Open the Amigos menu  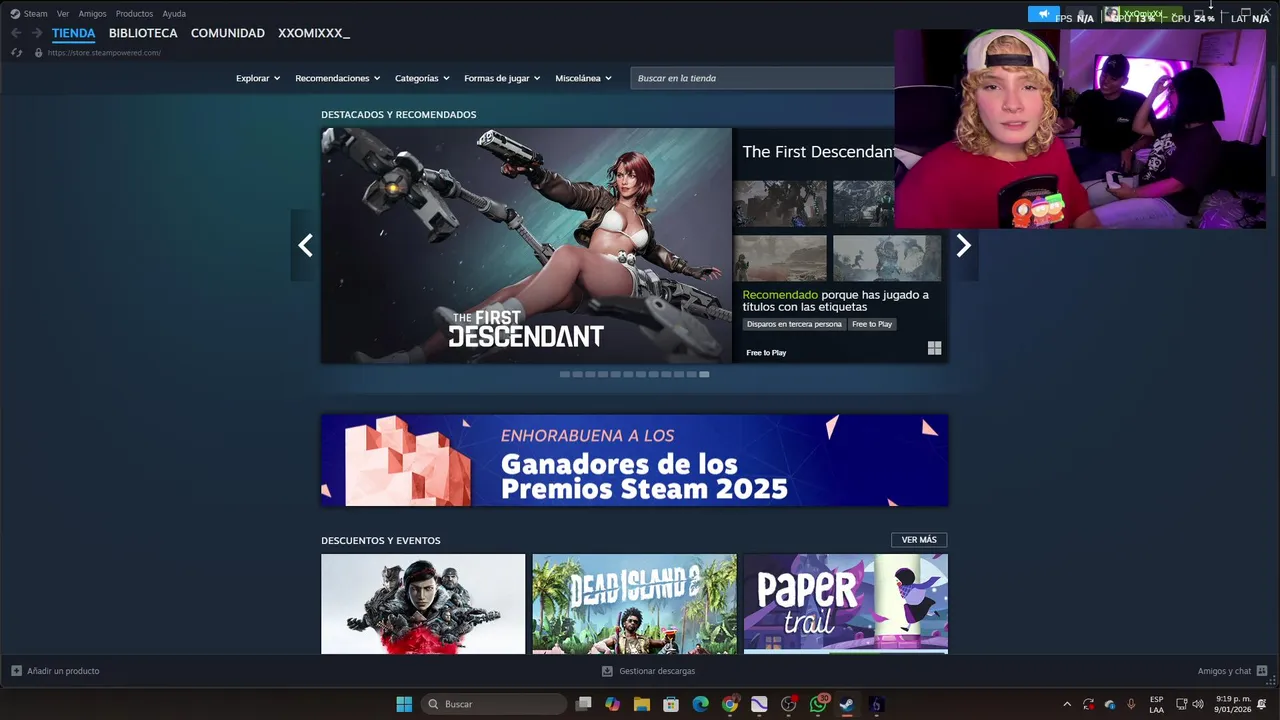[x=92, y=14]
